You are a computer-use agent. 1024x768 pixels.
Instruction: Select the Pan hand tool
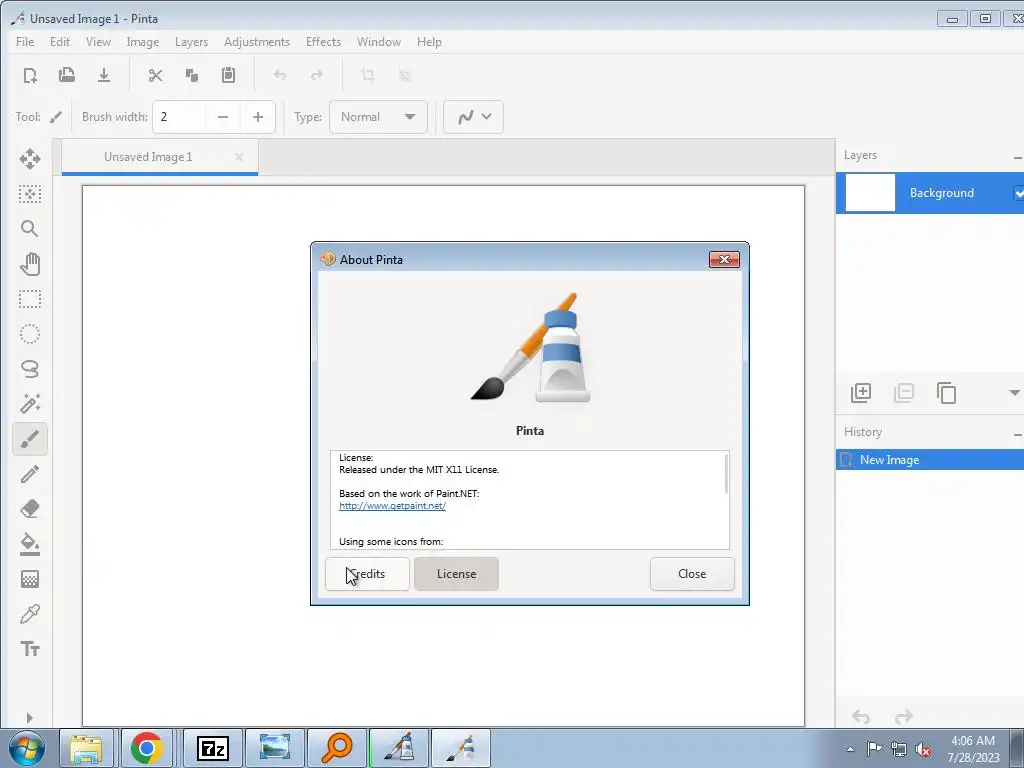(x=30, y=264)
